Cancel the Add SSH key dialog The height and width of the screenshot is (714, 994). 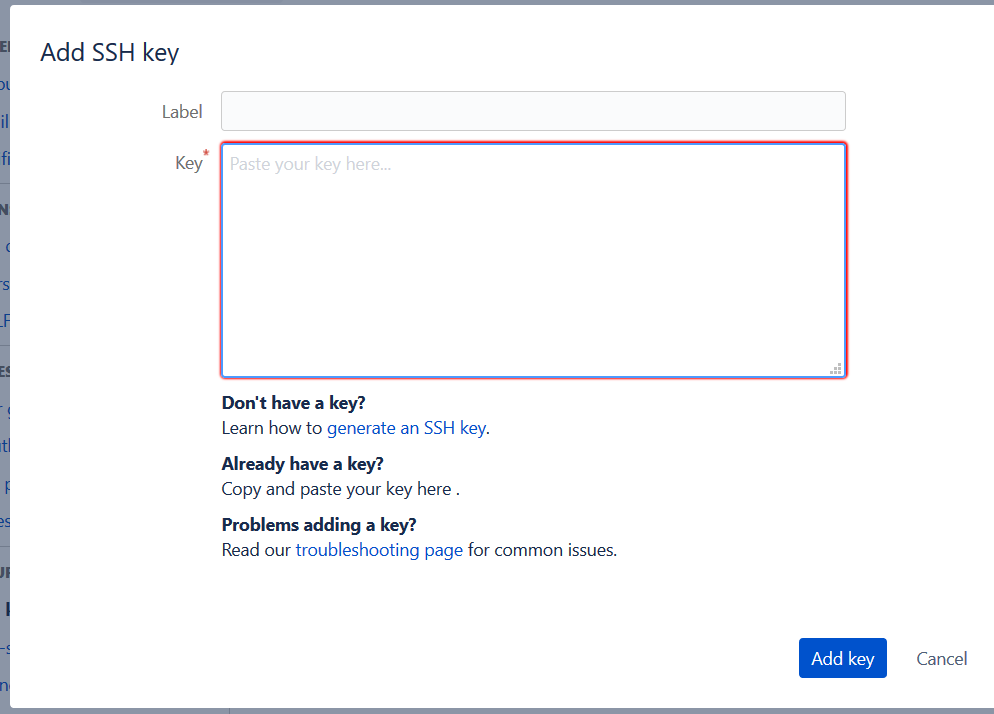[x=941, y=659]
